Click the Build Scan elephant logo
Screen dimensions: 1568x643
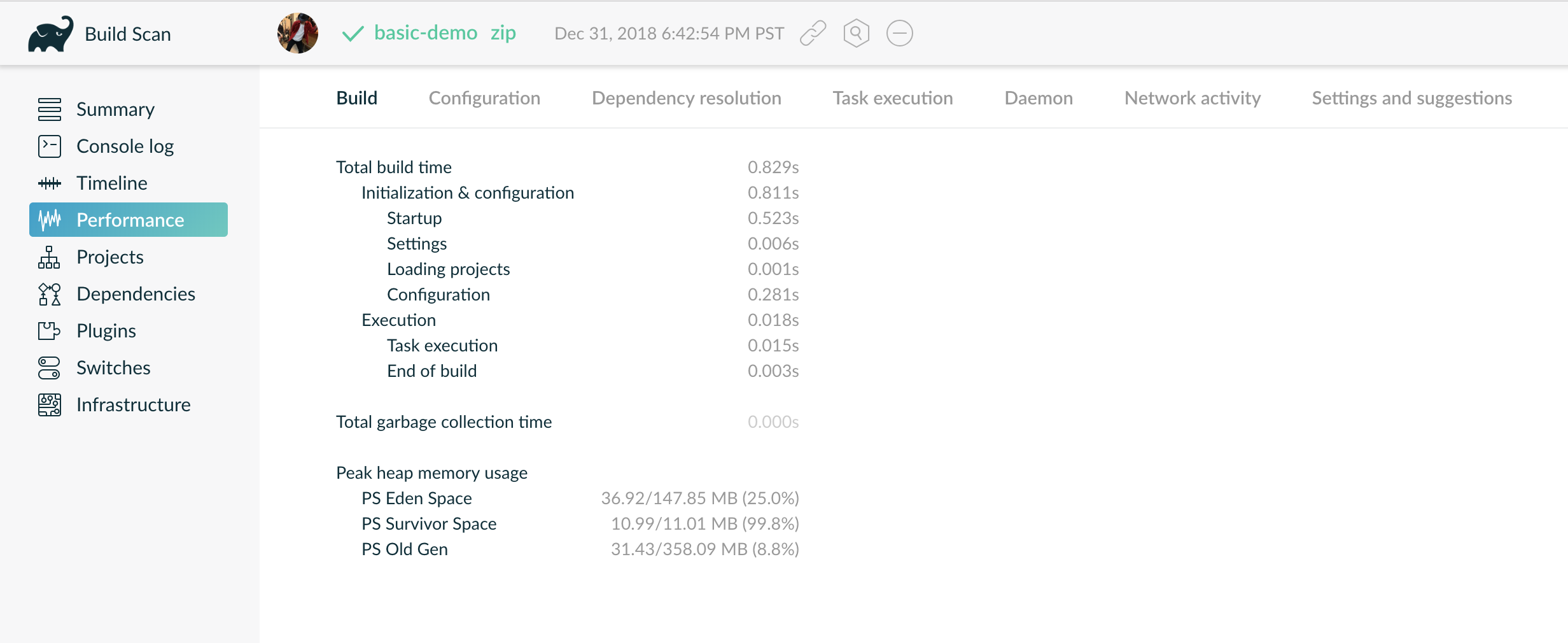coord(51,33)
